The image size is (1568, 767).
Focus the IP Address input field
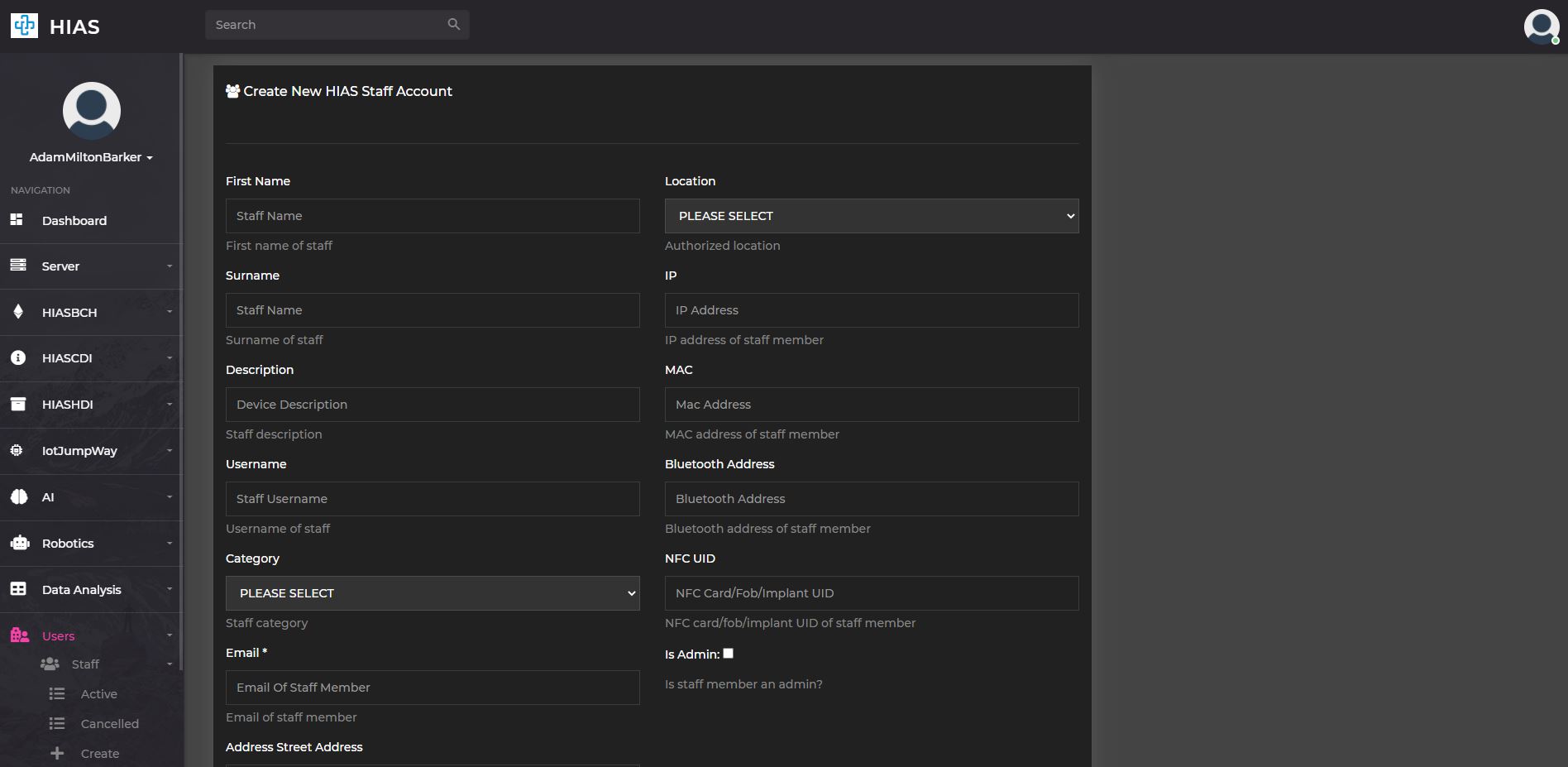coord(872,310)
